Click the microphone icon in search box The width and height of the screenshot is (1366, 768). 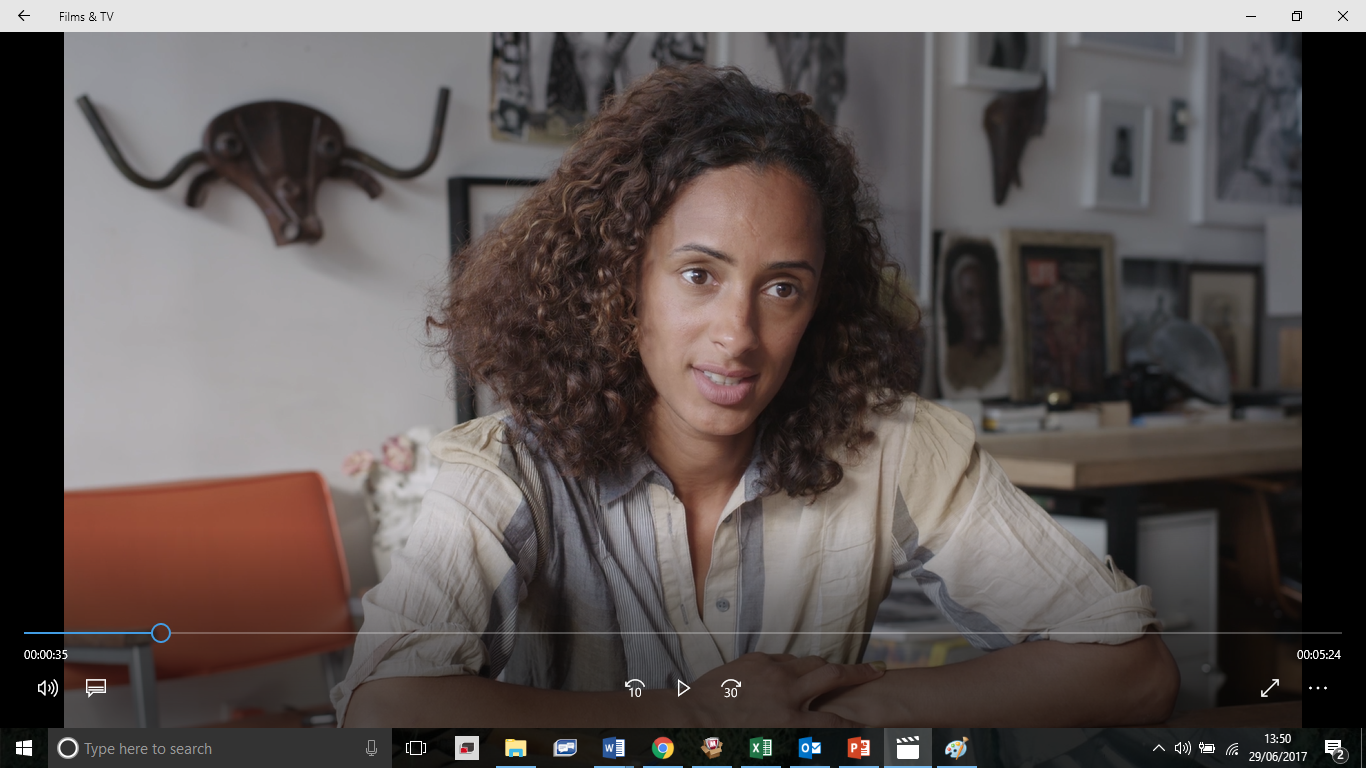[371, 748]
